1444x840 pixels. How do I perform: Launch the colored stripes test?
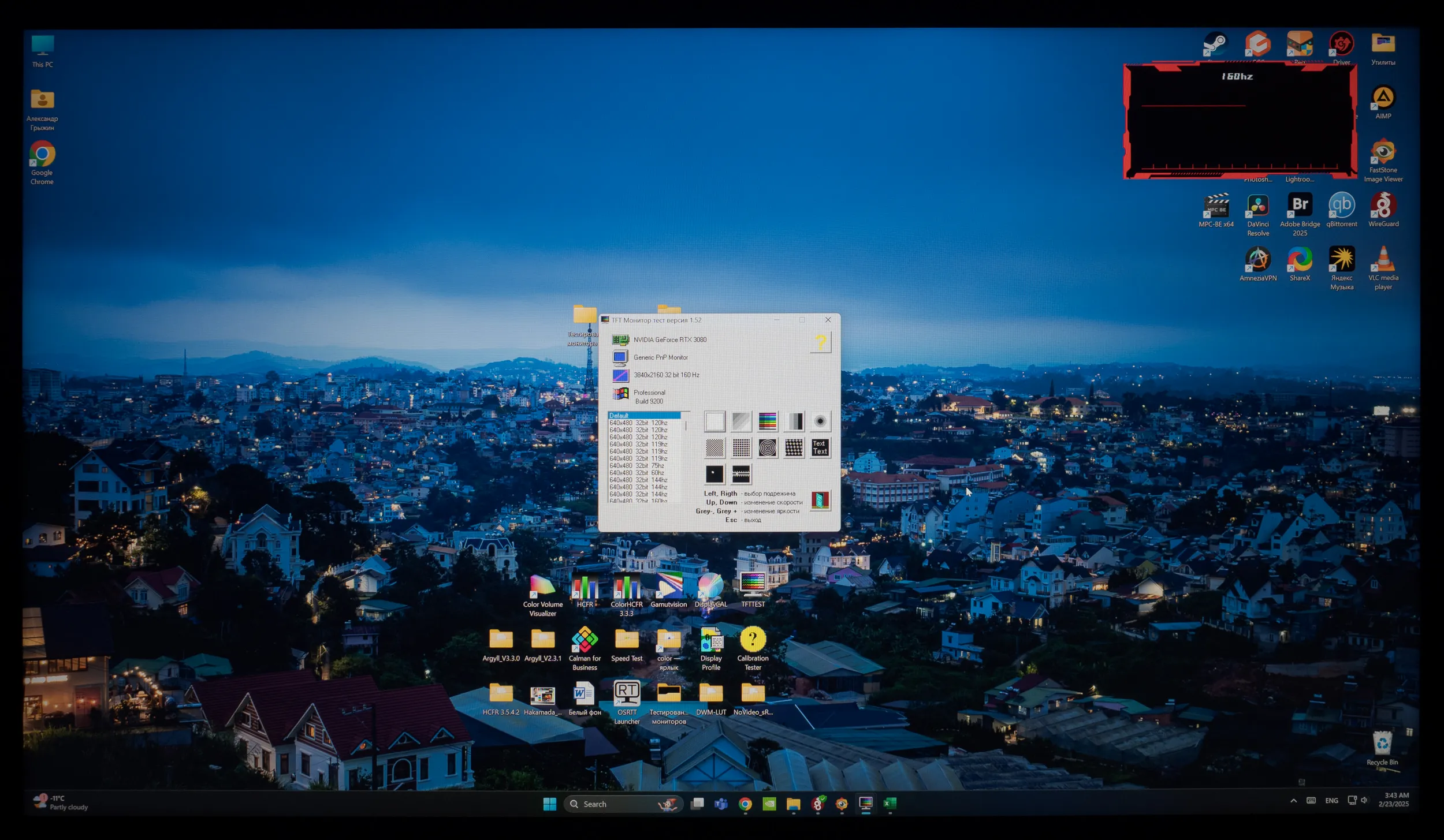point(767,421)
